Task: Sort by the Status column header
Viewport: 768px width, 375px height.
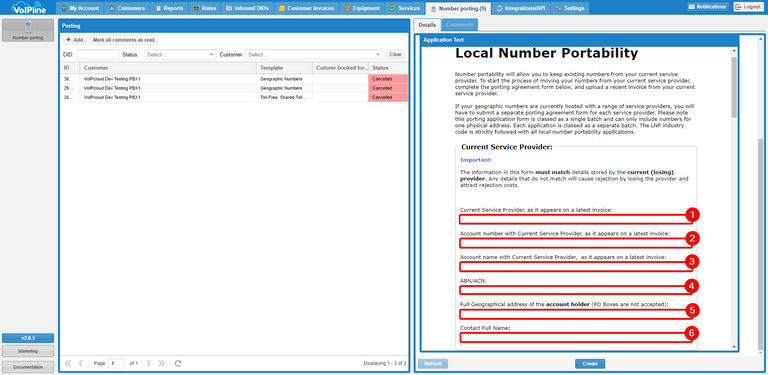Action: [x=388, y=68]
